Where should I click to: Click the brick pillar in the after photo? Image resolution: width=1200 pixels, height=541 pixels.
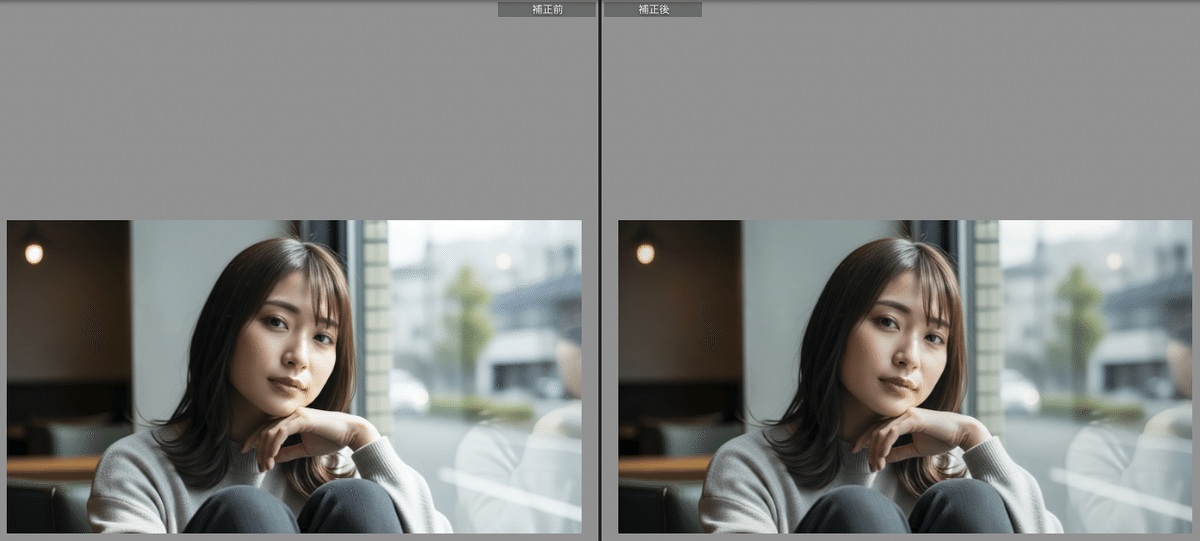pos(987,320)
